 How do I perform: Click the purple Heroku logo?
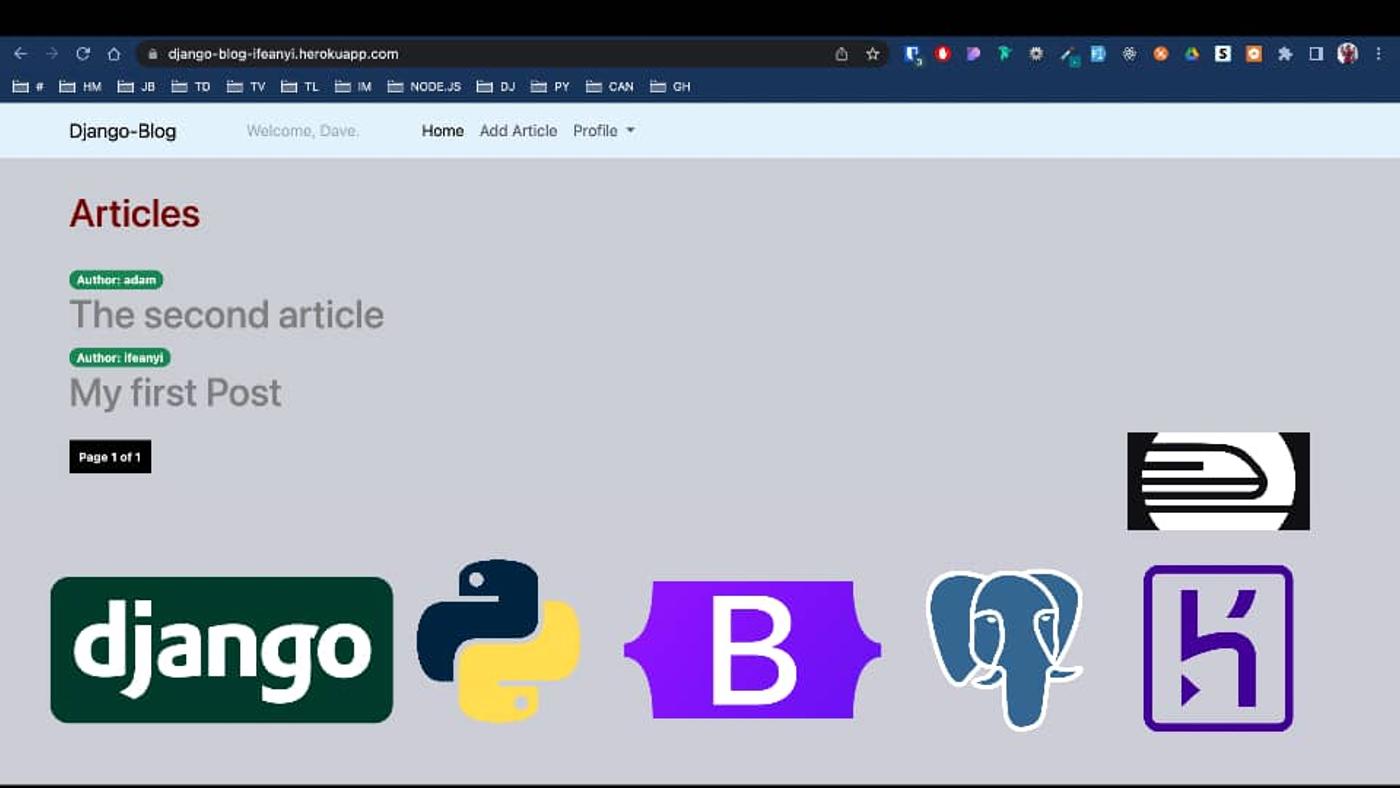1218,648
